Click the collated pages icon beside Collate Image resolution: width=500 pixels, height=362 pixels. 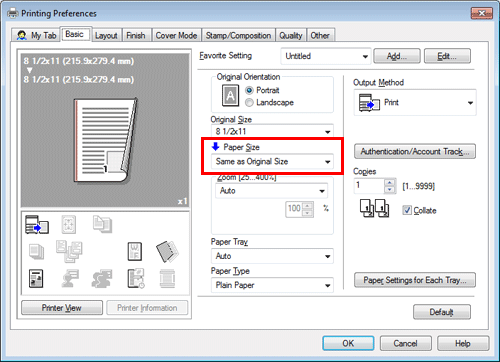click(374, 208)
